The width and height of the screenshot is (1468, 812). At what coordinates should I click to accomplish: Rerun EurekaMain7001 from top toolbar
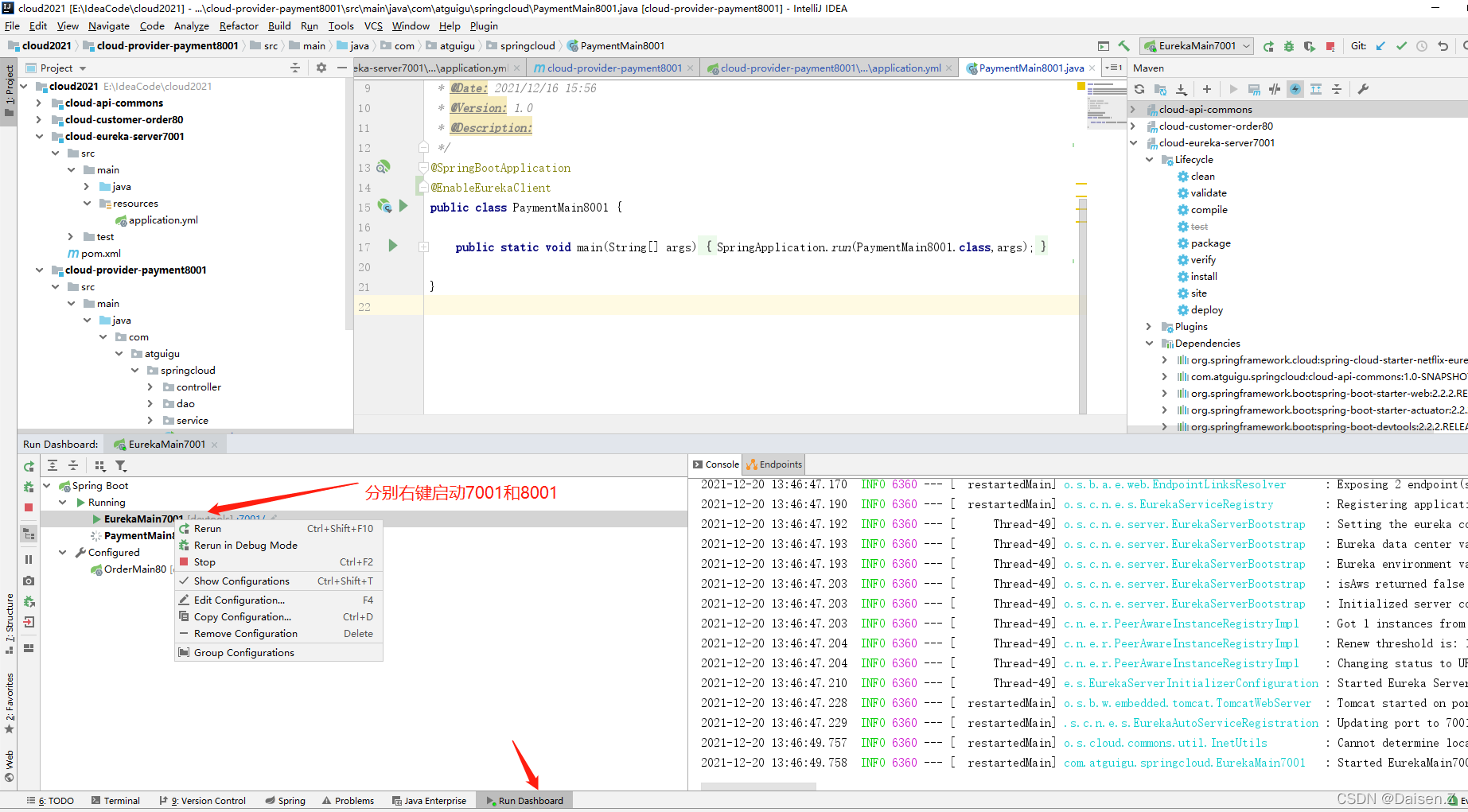click(x=1268, y=46)
